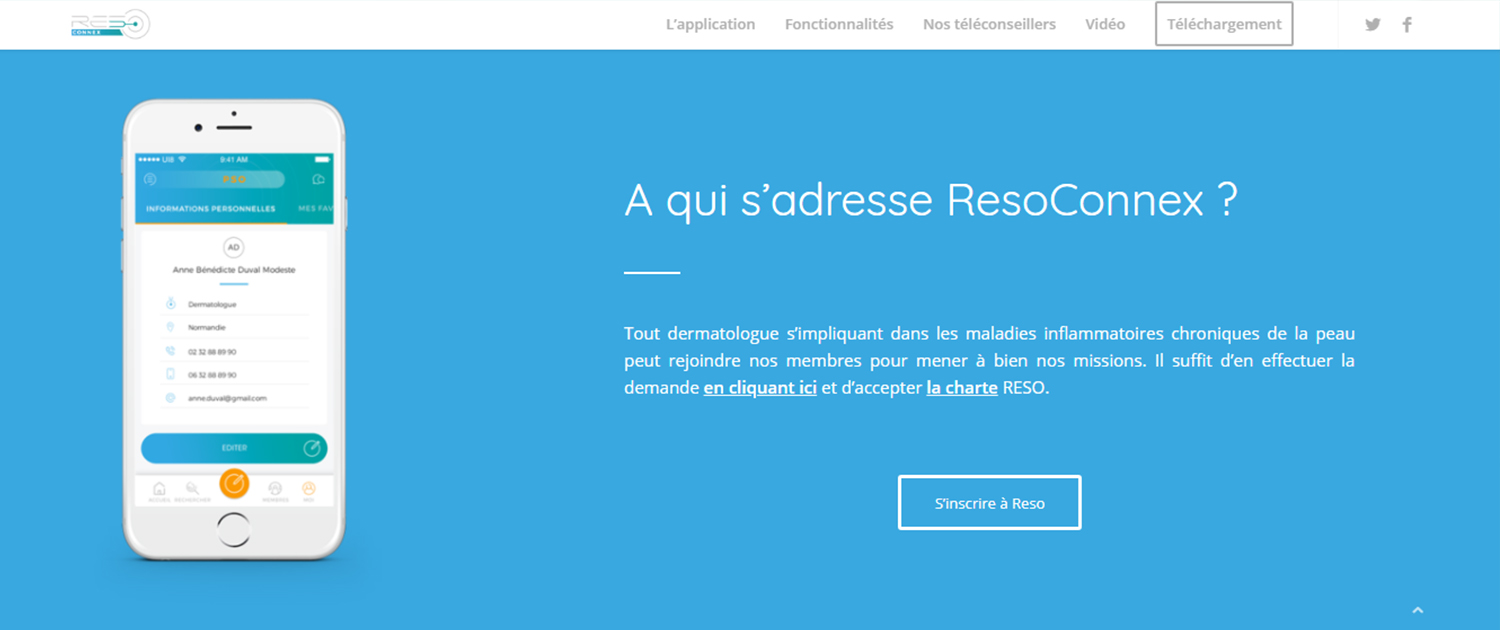The image size is (1500, 630).
Task: Click the Dermatologue row text
Action: [x=212, y=304]
